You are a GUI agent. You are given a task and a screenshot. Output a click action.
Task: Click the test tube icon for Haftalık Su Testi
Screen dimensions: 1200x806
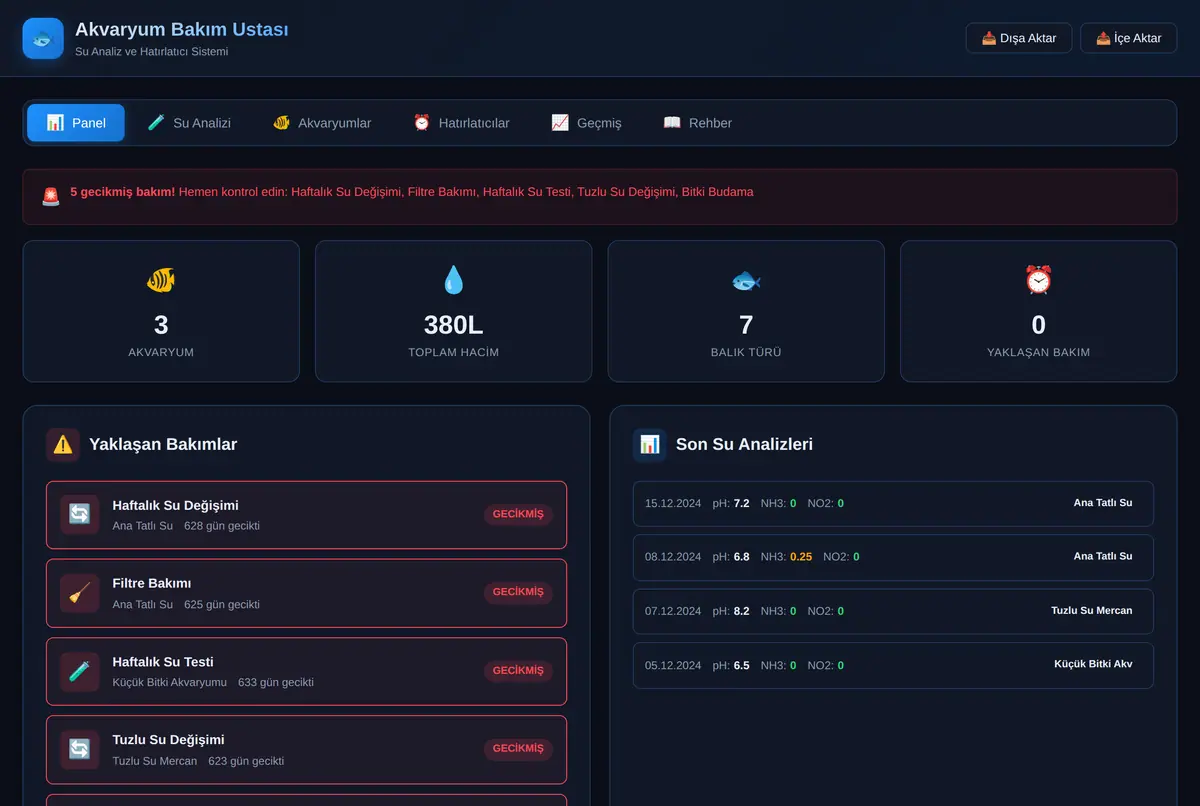[x=79, y=671]
